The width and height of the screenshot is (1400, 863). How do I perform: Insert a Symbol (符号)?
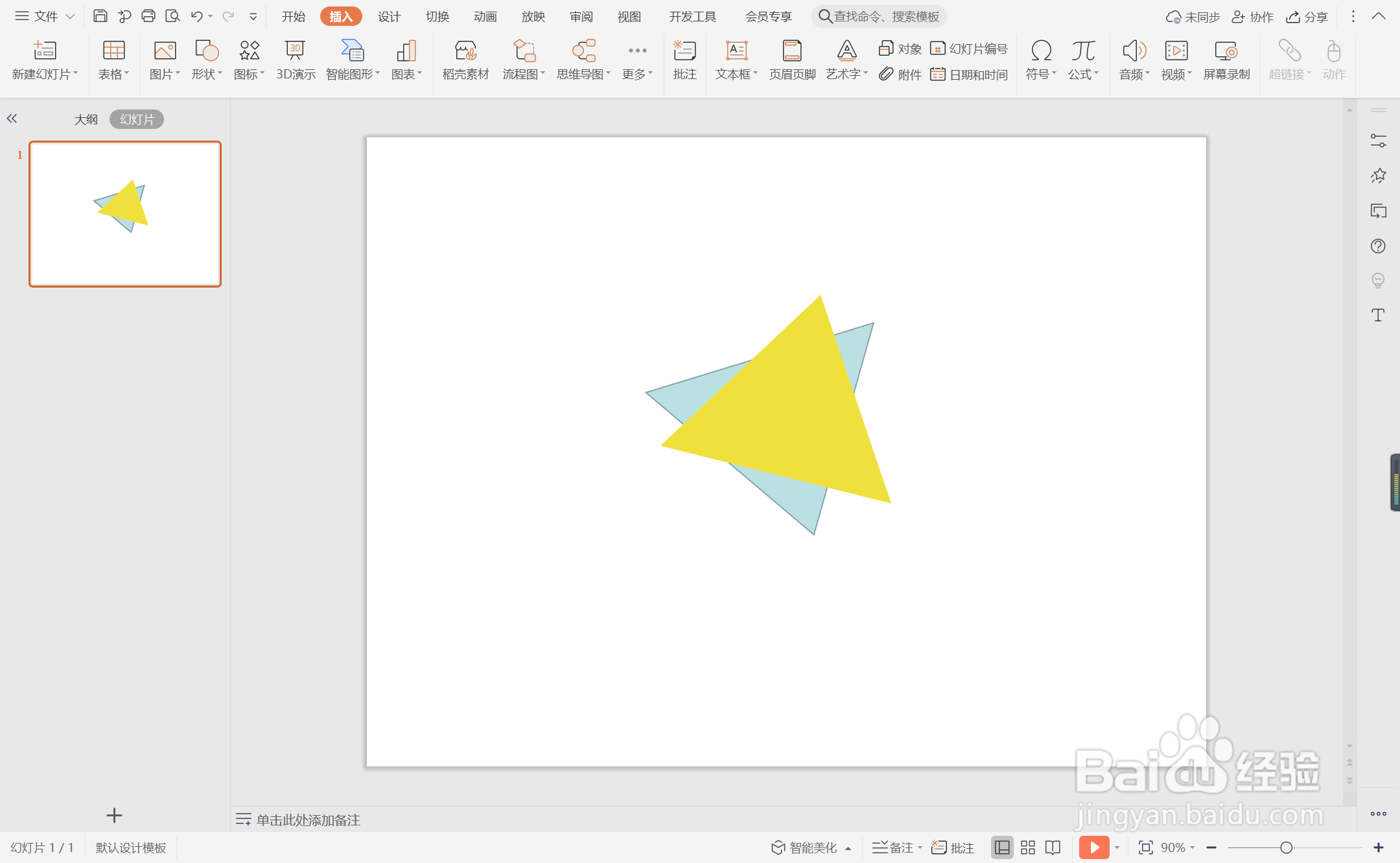[1041, 60]
